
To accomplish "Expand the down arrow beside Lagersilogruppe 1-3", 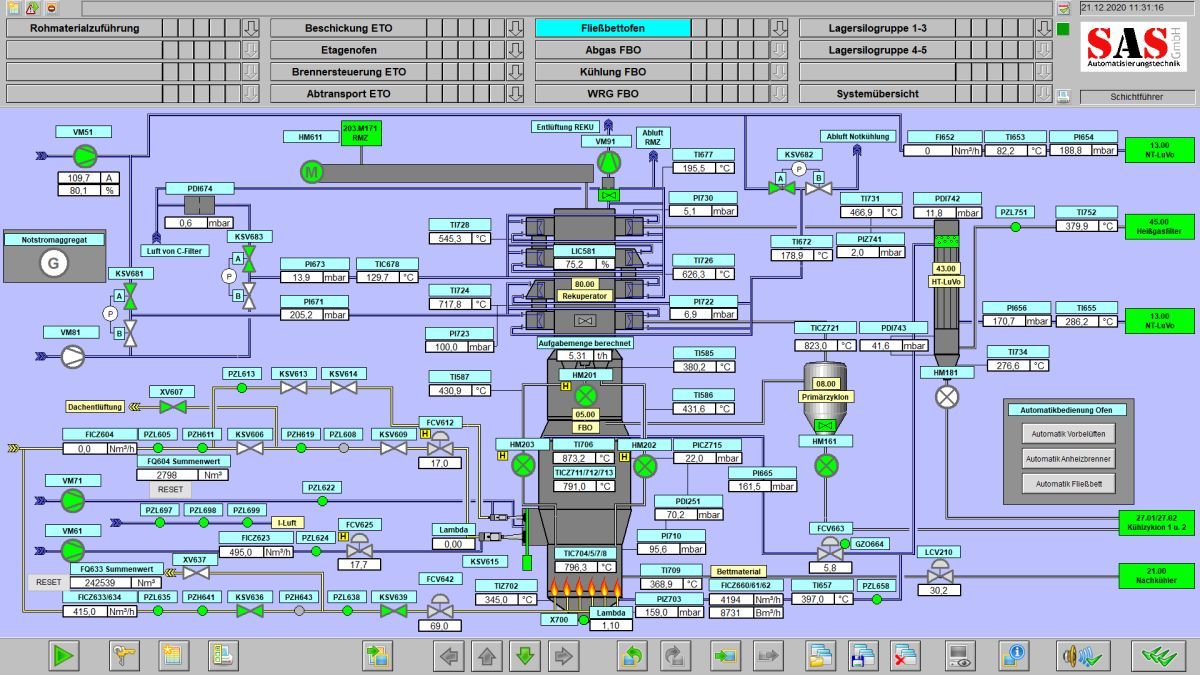I will [x=1042, y=28].
